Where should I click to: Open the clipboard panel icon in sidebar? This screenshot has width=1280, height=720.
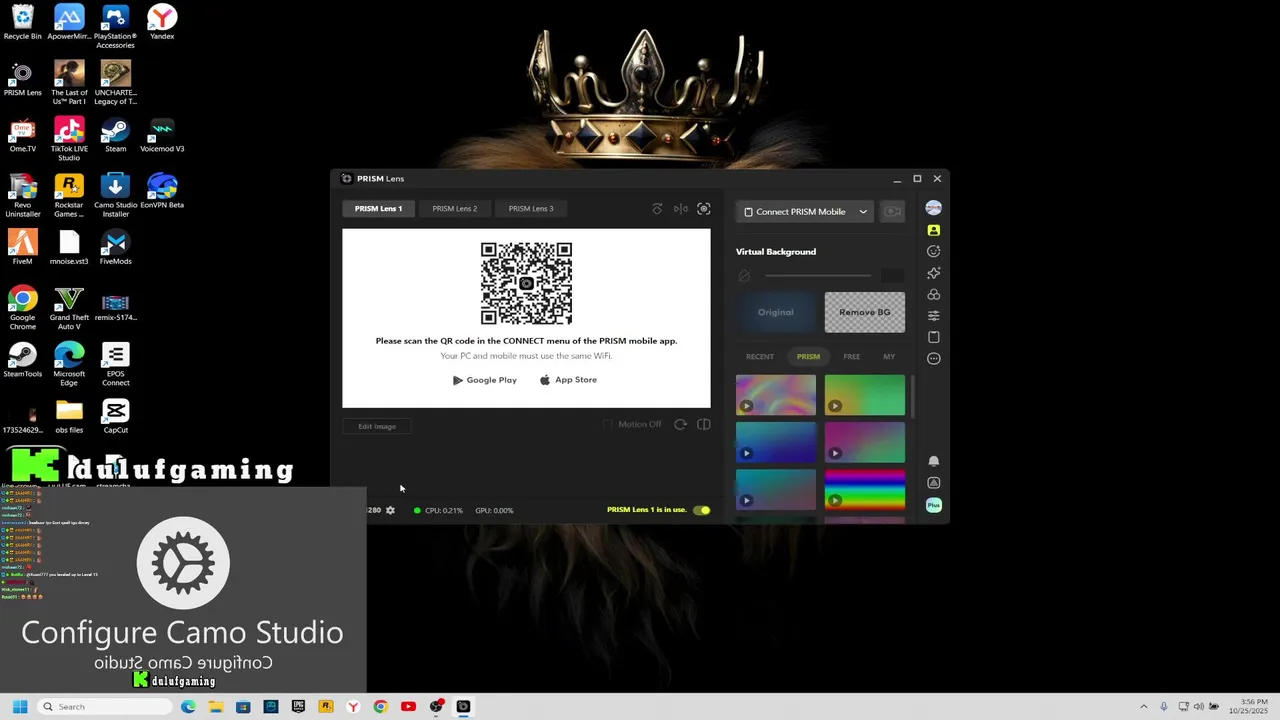click(x=933, y=337)
